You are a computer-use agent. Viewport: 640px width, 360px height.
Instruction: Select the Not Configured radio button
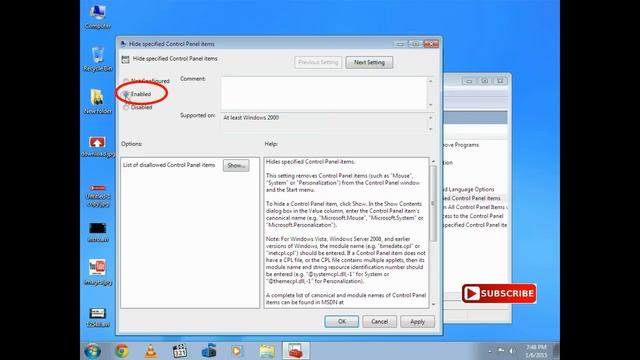[x=126, y=81]
